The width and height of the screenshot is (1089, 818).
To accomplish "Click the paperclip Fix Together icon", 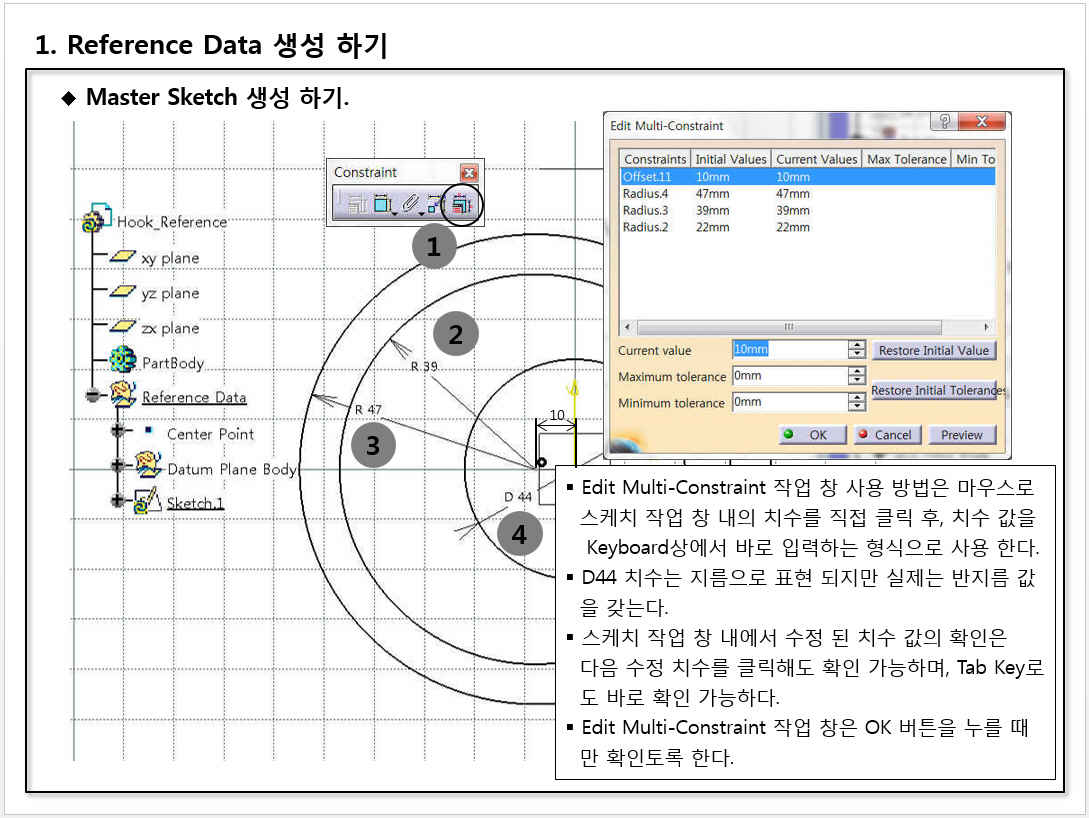I will coord(410,204).
